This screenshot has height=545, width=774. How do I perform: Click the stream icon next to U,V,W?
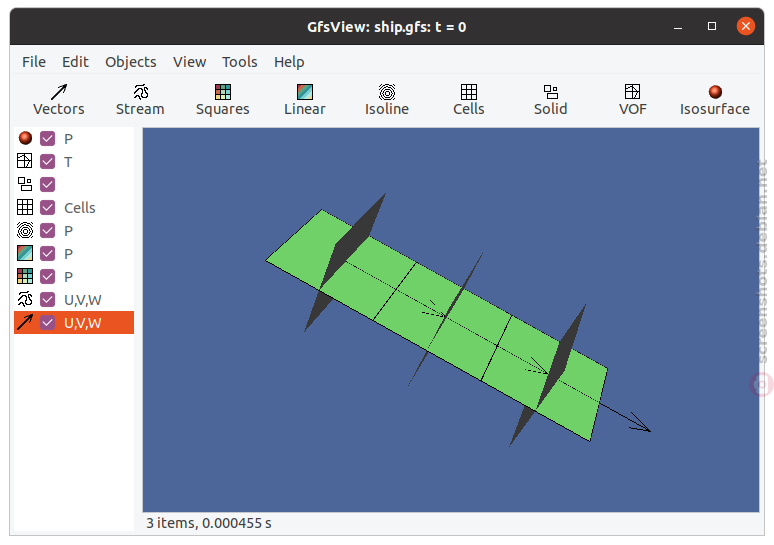click(x=25, y=299)
